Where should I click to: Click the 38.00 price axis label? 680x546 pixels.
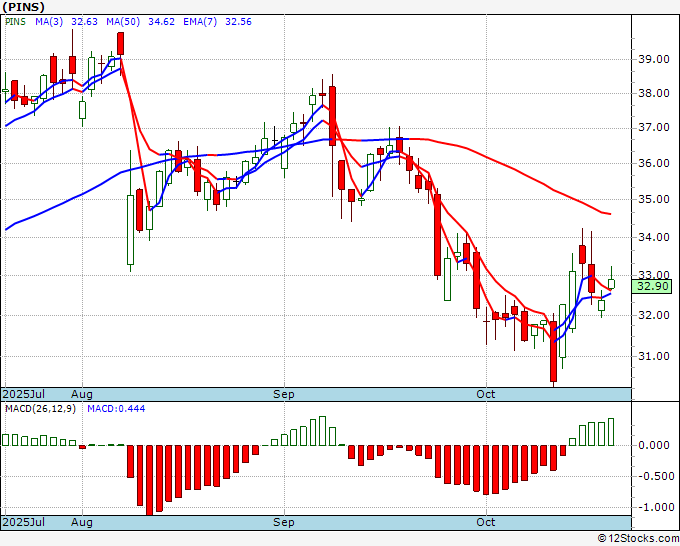[654, 93]
